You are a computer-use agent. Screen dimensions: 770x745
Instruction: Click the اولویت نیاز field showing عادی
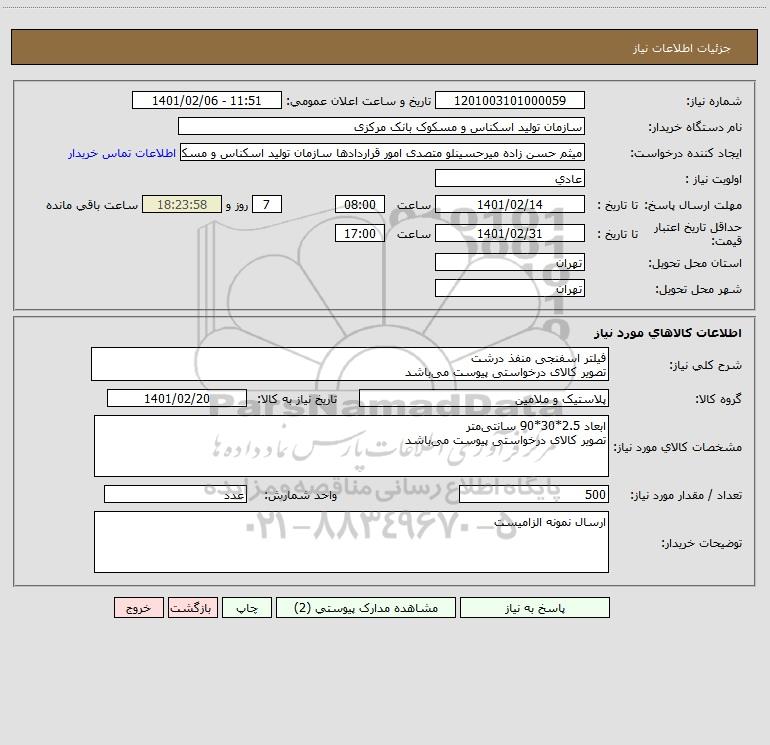(x=510, y=179)
